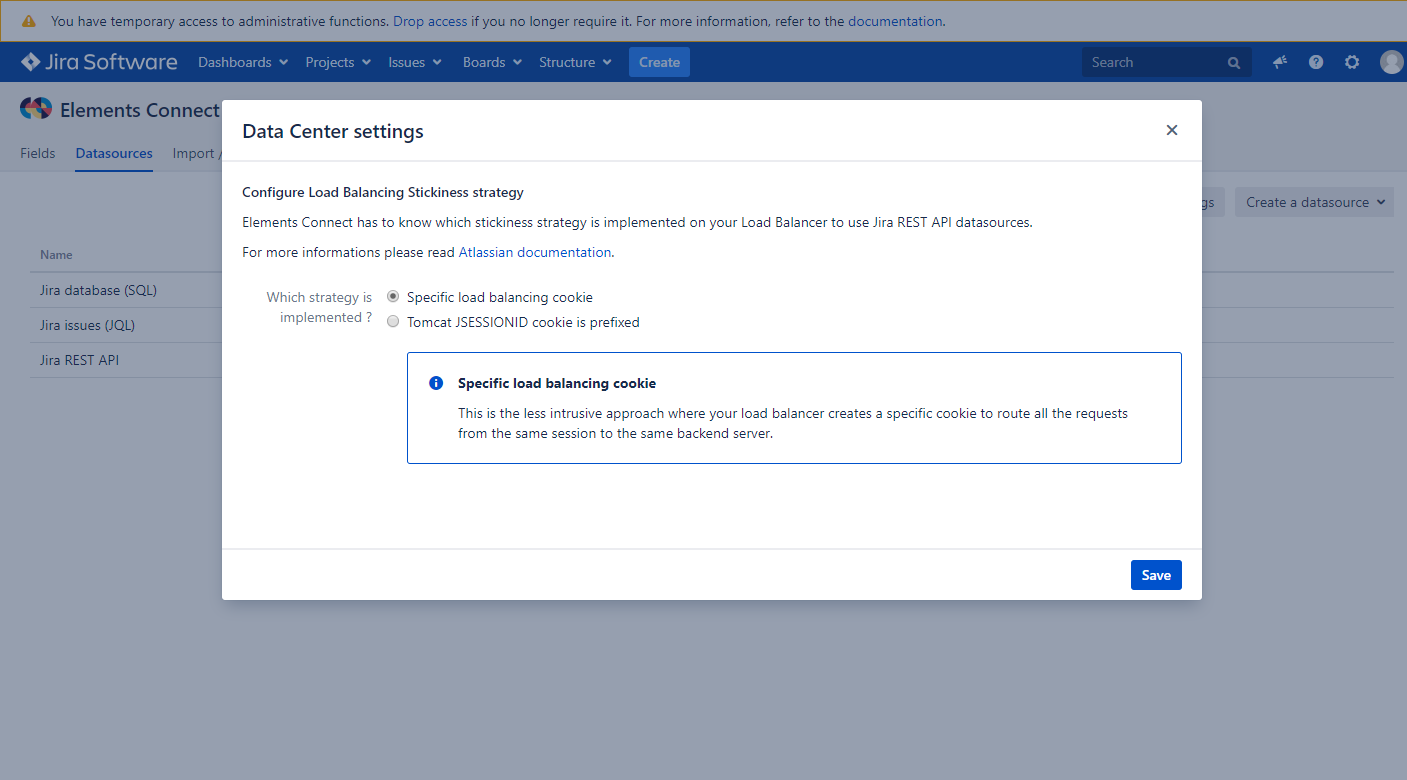Click the Elements Connect app logo
The height and width of the screenshot is (780, 1407).
pyautogui.click(x=36, y=109)
